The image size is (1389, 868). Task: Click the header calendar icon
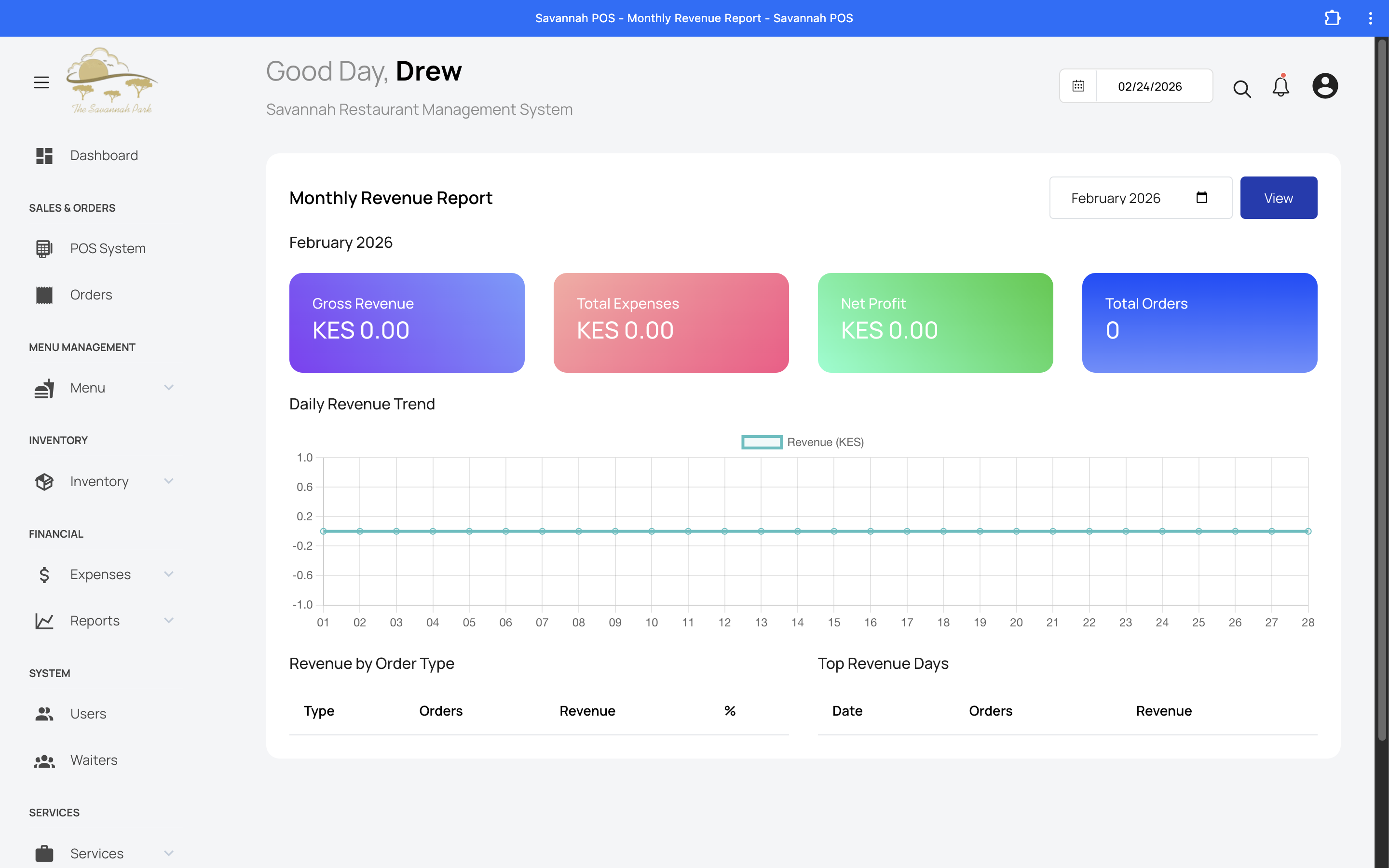1078,86
